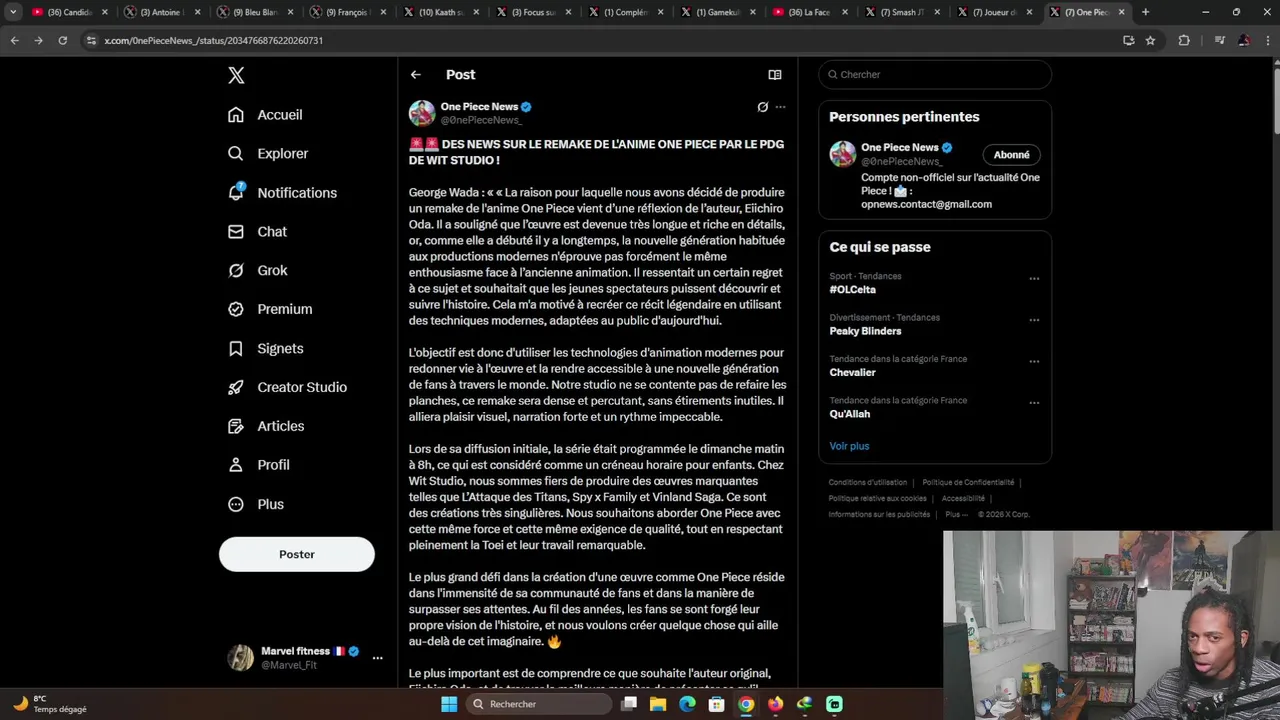Open One Piece News author name on post
The width and height of the screenshot is (1280, 720).
click(479, 107)
